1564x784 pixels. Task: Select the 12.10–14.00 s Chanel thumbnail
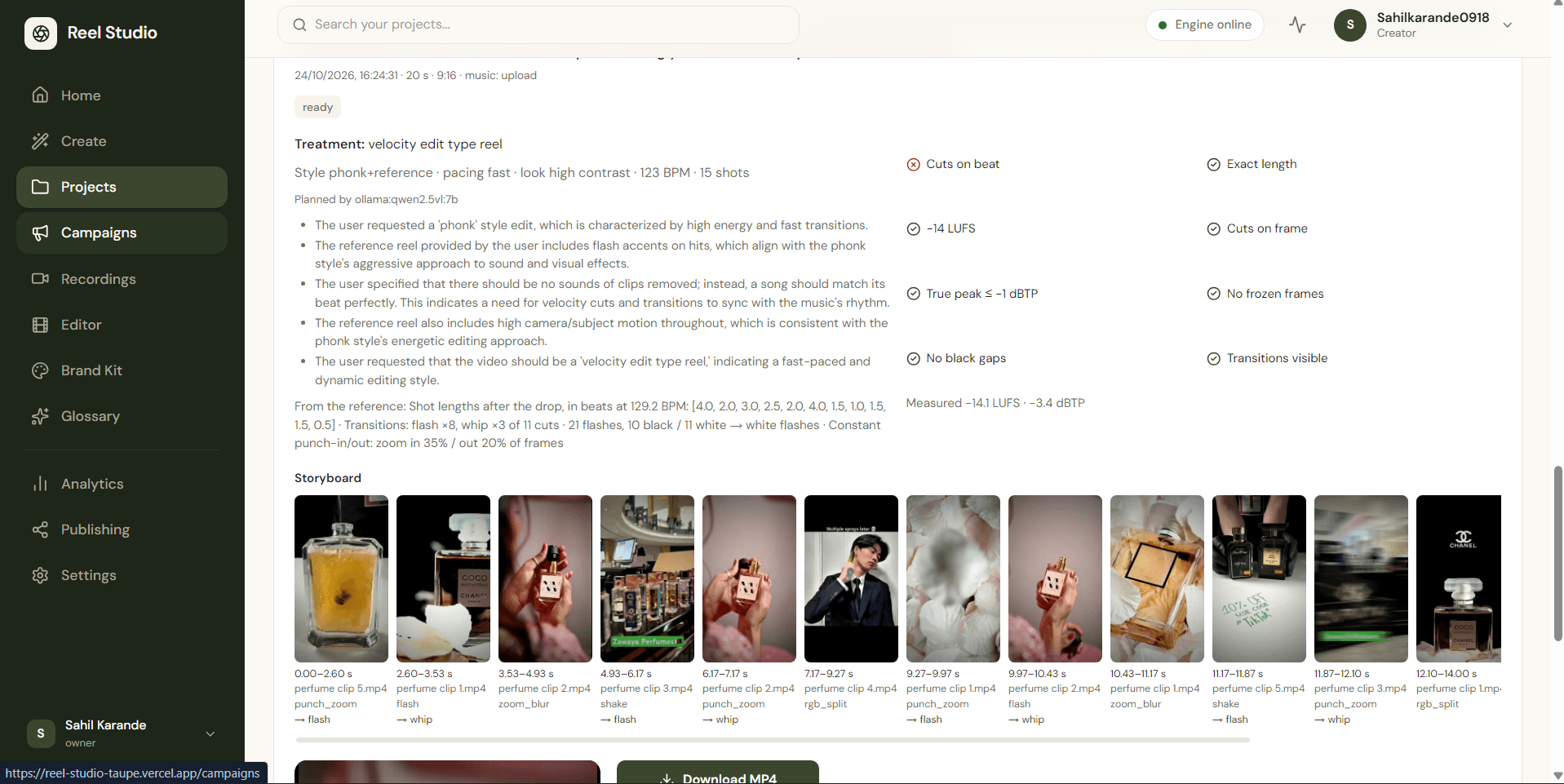click(x=1459, y=578)
